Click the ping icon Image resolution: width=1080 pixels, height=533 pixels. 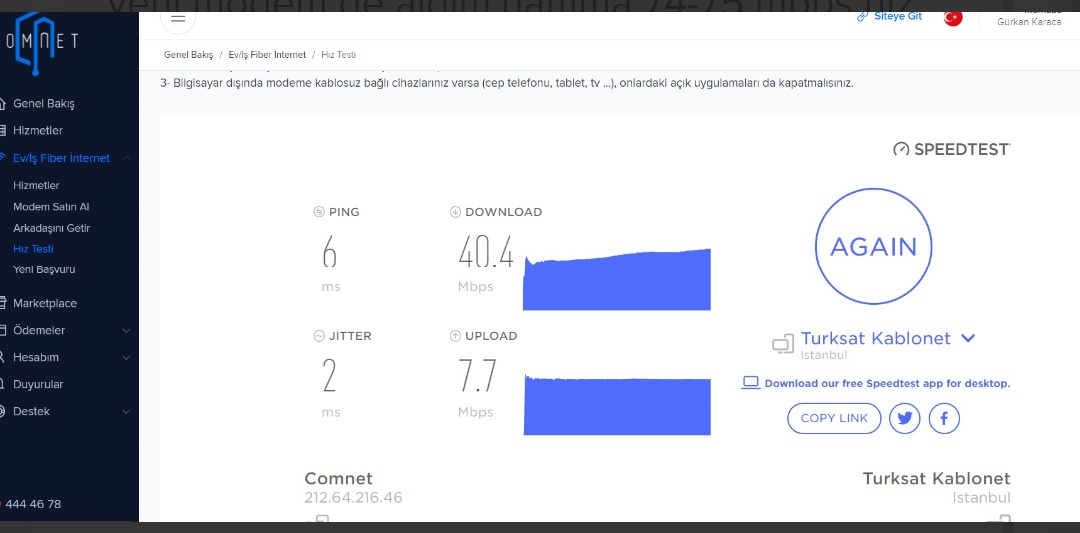click(318, 212)
